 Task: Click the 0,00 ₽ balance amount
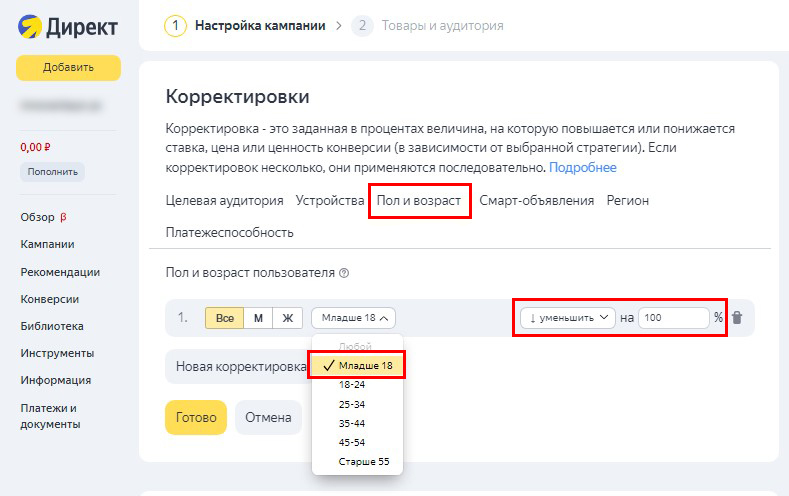coord(35,147)
